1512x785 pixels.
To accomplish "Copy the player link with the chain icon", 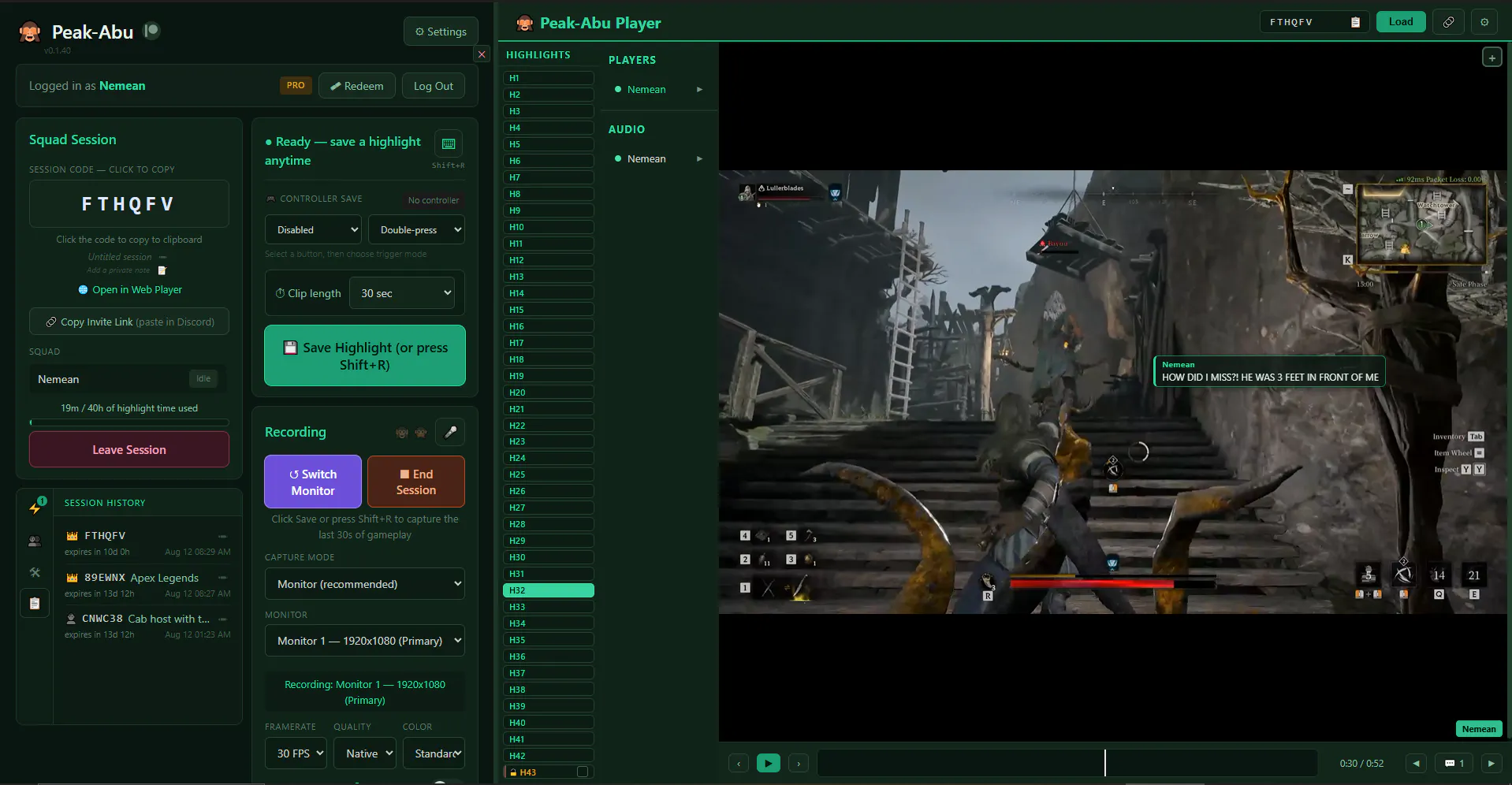I will [1448, 22].
